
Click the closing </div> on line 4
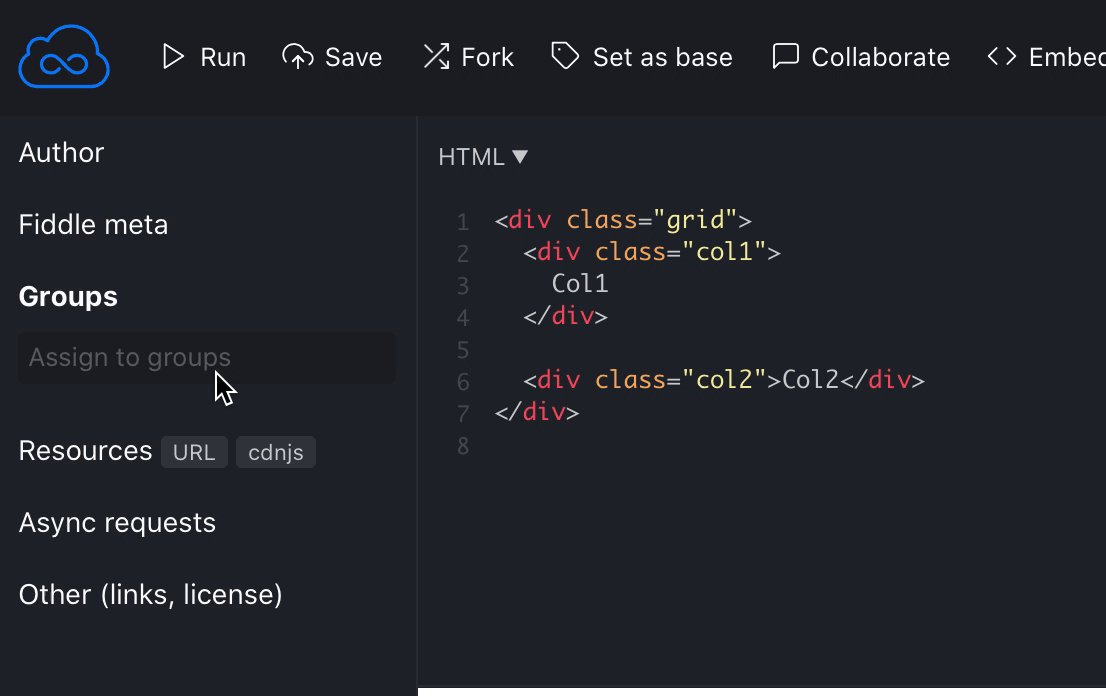[565, 316]
